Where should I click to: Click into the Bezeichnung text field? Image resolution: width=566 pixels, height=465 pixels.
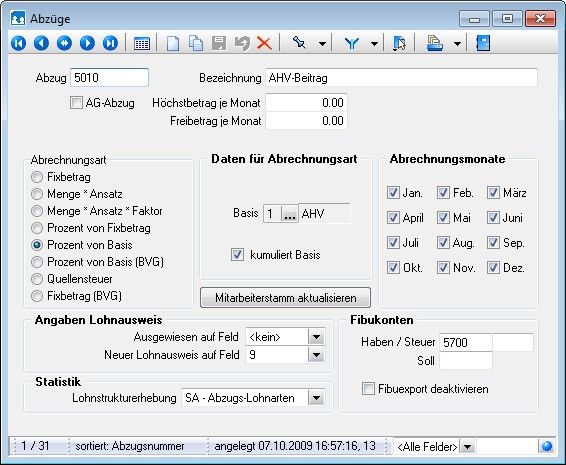(401, 78)
